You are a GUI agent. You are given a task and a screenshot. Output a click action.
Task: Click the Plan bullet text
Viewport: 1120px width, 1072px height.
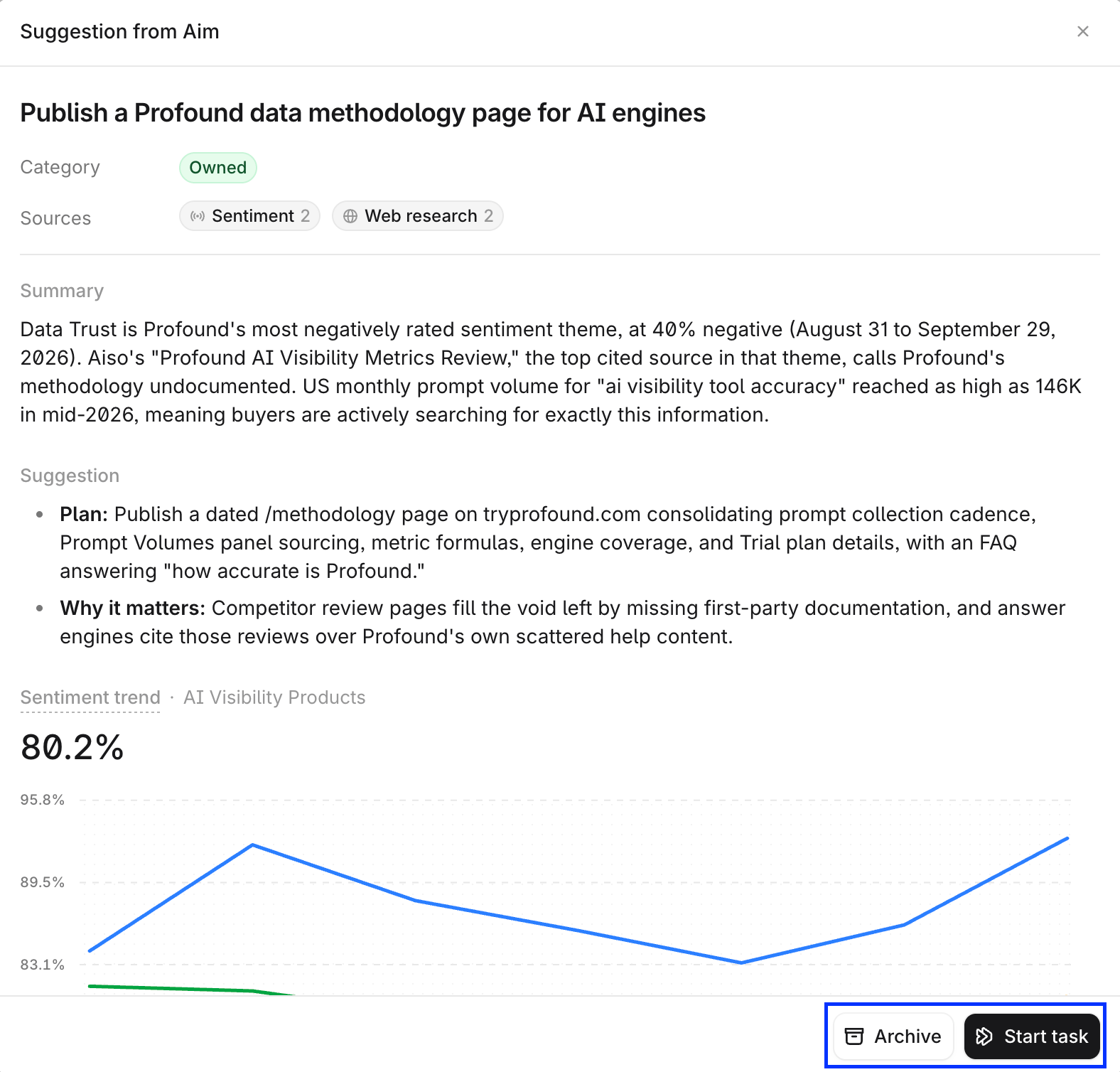click(x=548, y=542)
